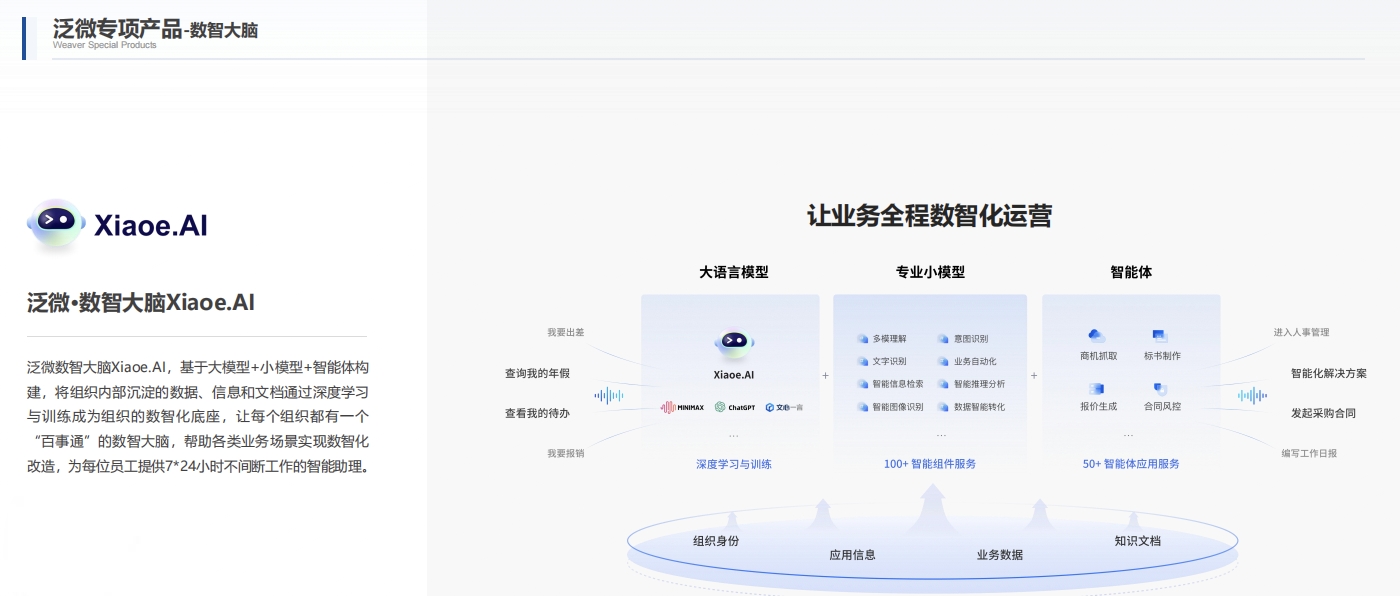
Task: Click the 报价生成 document icon
Action: point(1095,390)
